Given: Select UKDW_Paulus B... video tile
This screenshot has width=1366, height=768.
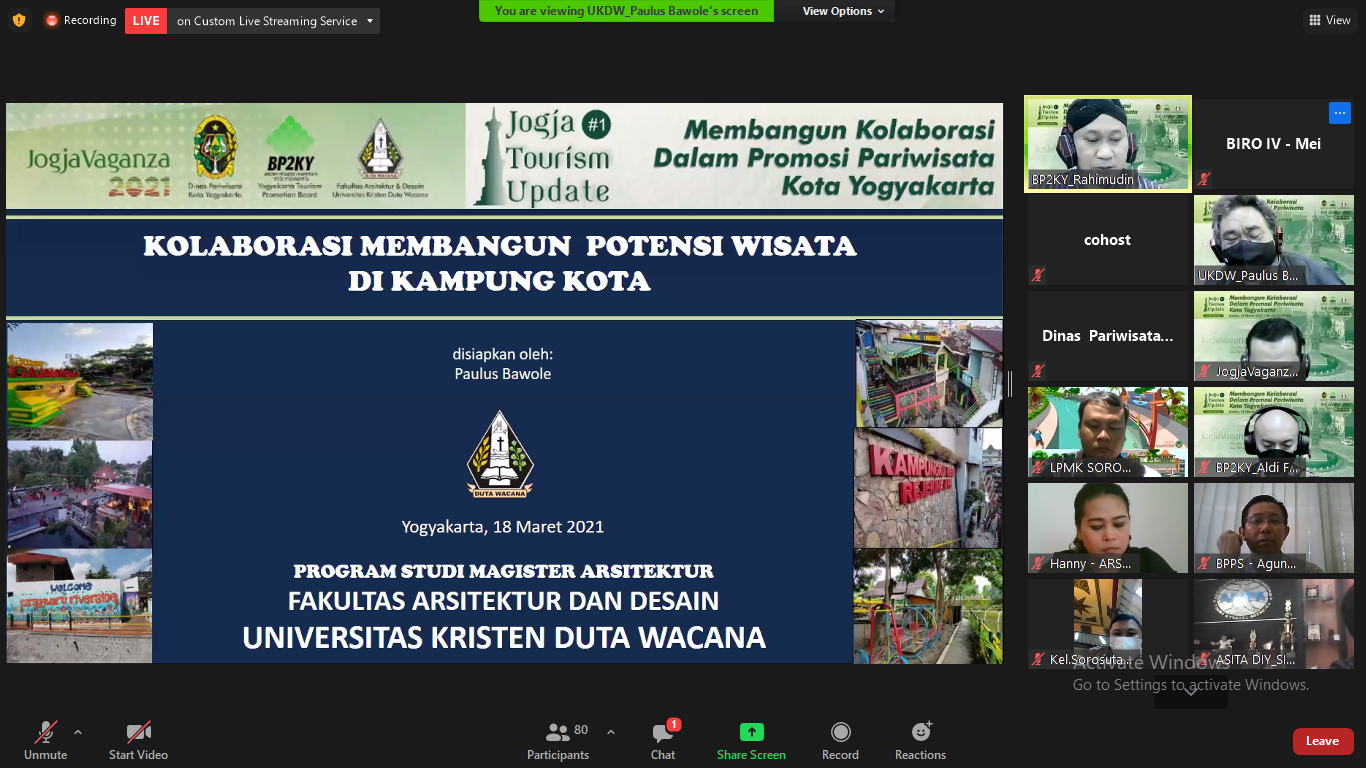Looking at the screenshot, I should point(1273,240).
